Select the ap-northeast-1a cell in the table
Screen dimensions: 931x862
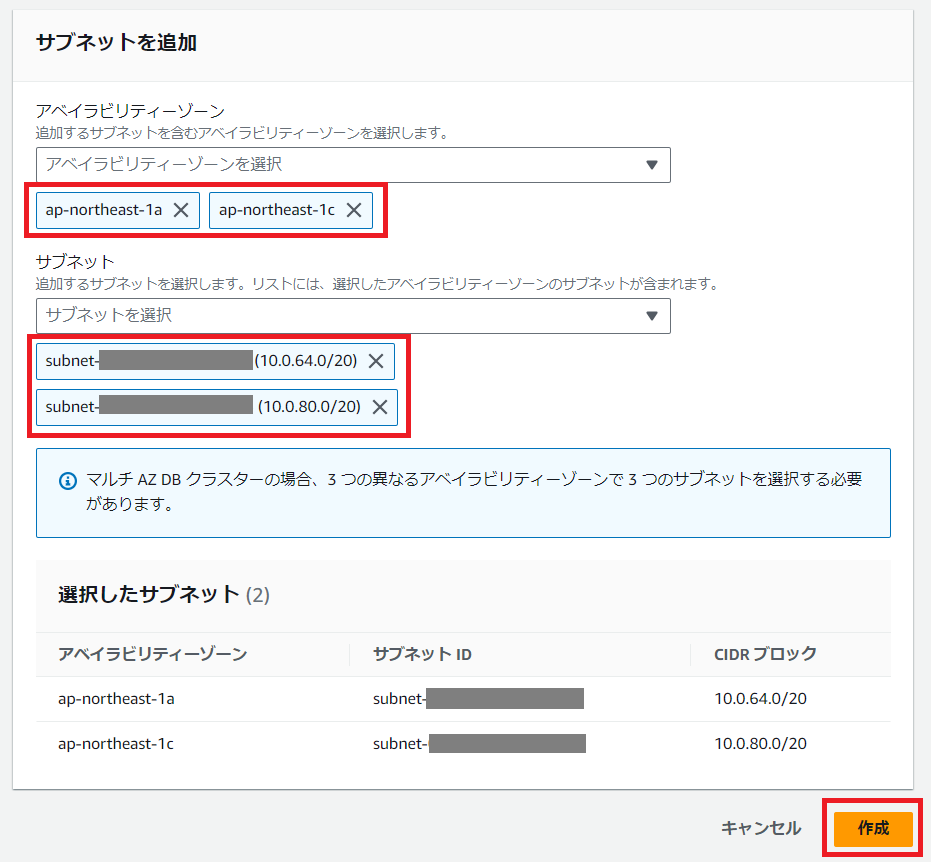tap(116, 698)
